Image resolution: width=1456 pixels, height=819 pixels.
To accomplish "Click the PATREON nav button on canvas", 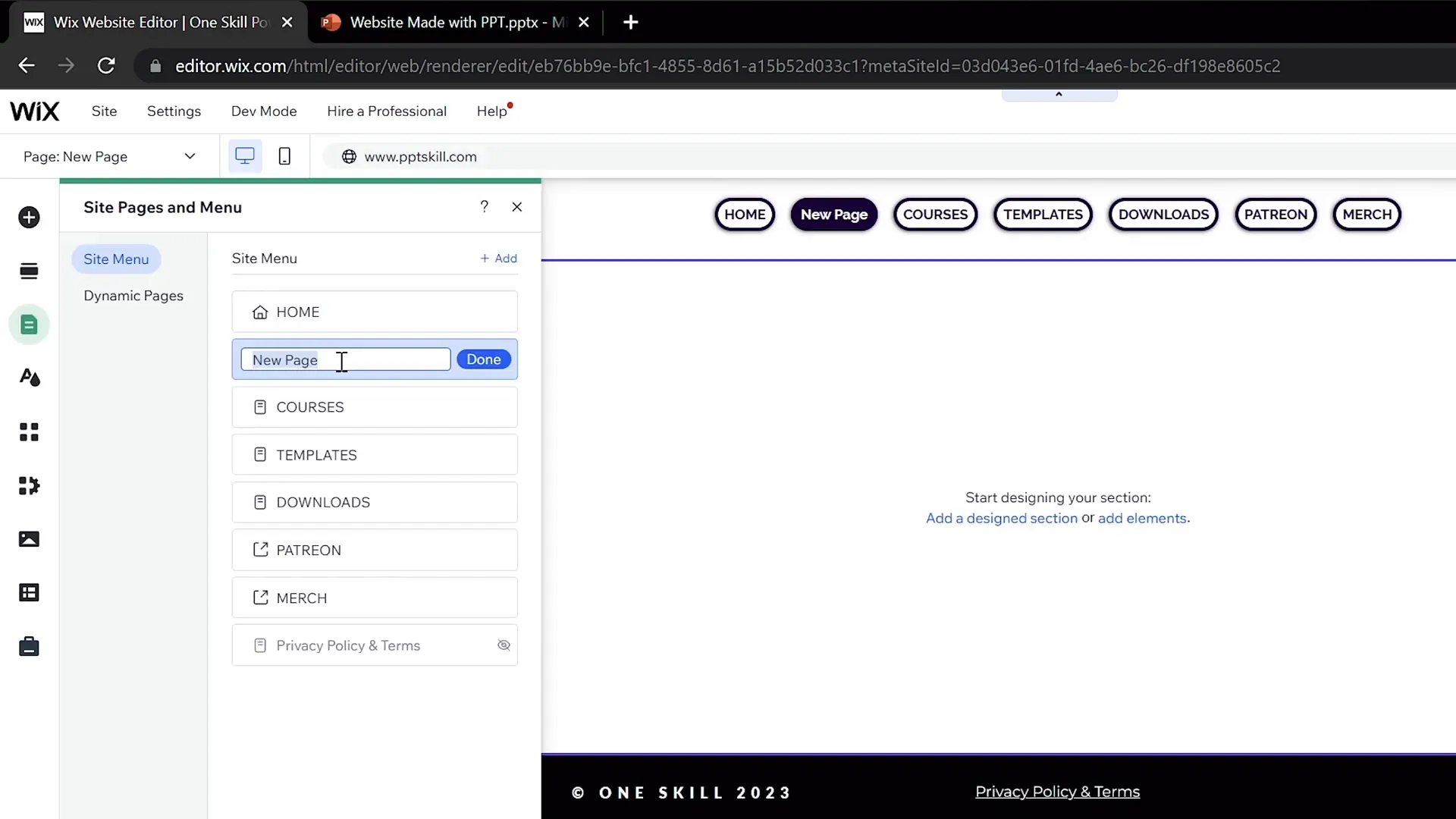I will coord(1276,215).
